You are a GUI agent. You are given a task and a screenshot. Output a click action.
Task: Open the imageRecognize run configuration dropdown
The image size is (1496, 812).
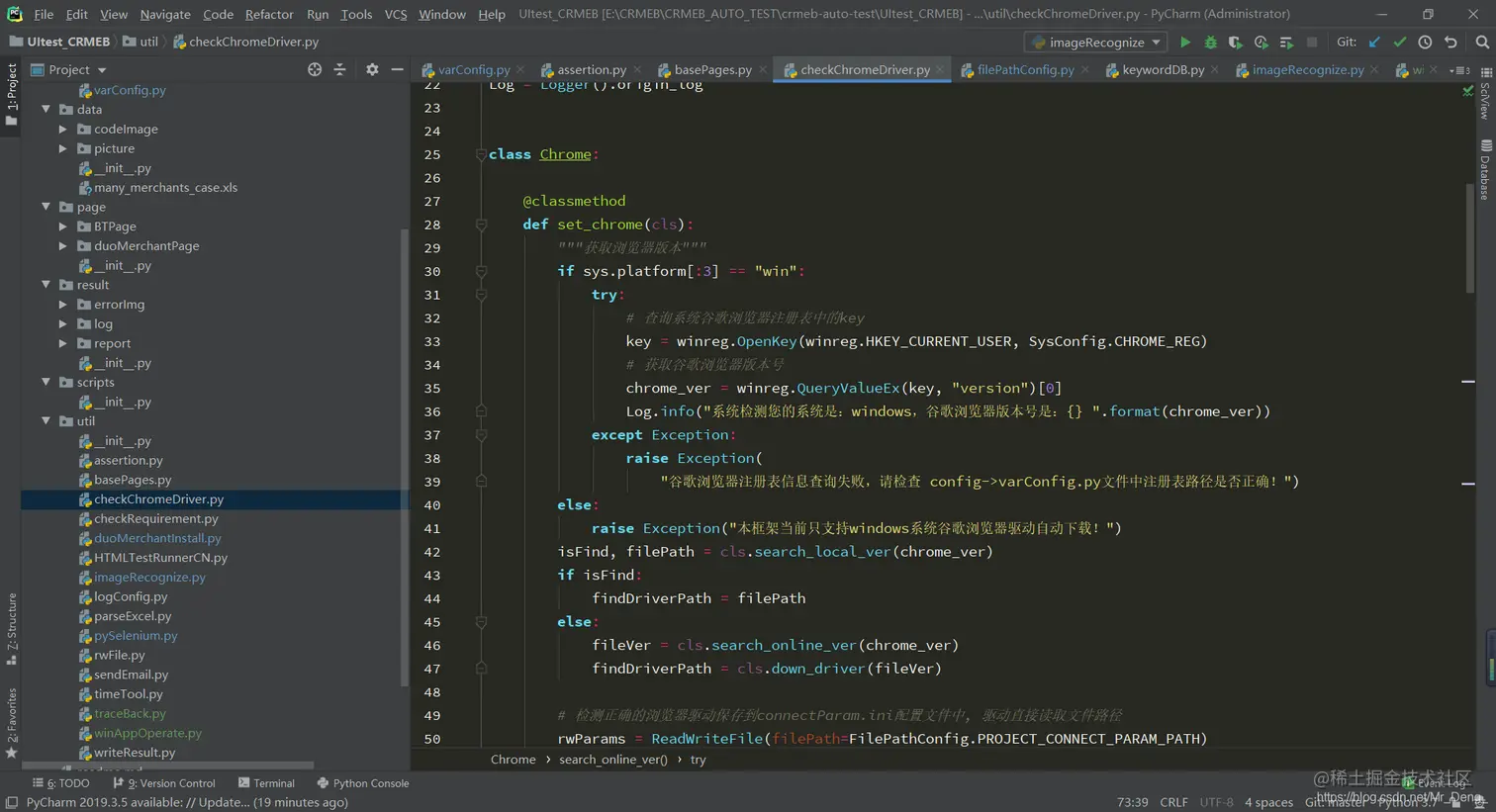pos(1096,43)
